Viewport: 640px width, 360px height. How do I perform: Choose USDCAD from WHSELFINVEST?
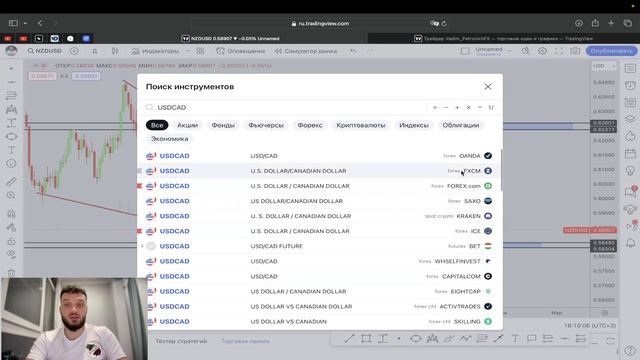319,261
